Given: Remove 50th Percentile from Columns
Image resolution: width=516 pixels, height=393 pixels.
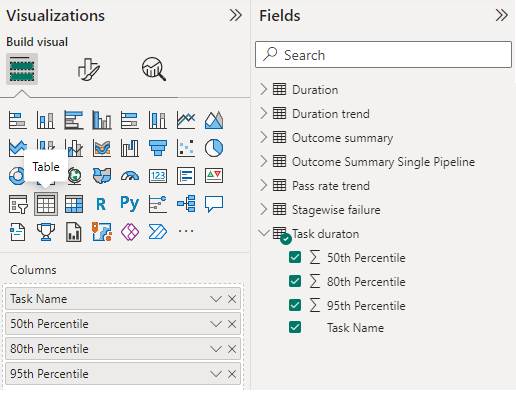Looking at the screenshot, I should [232, 324].
